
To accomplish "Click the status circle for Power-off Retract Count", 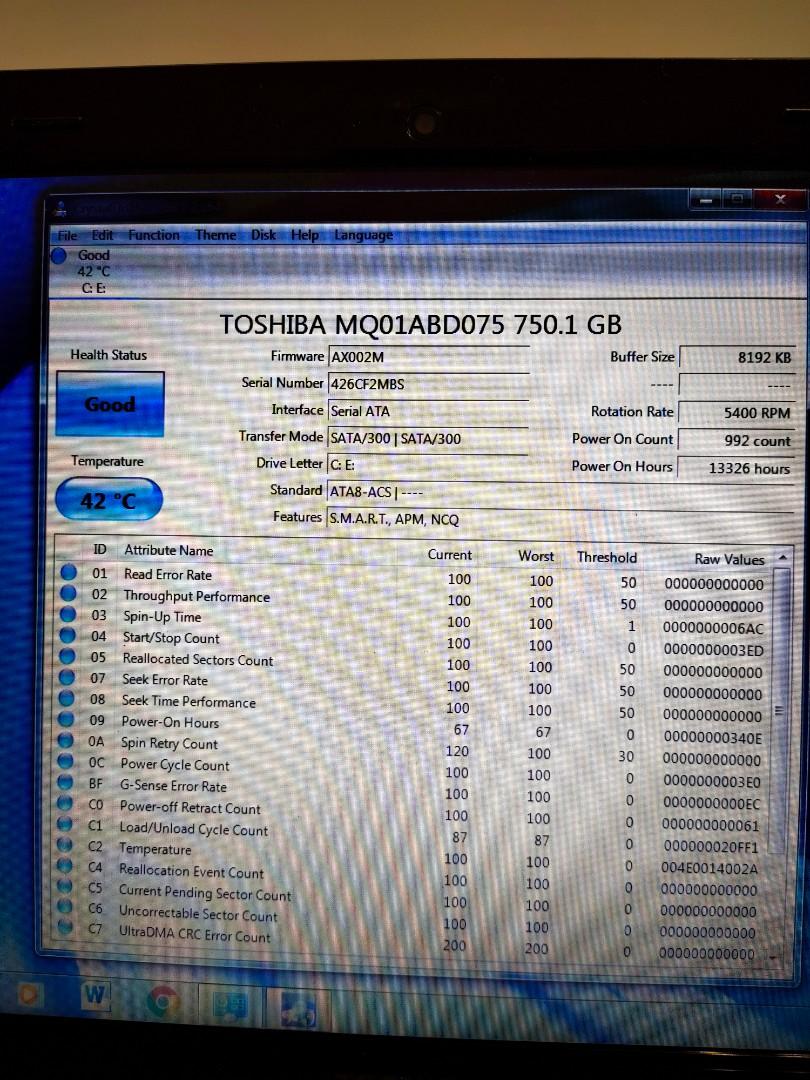I will (65, 803).
